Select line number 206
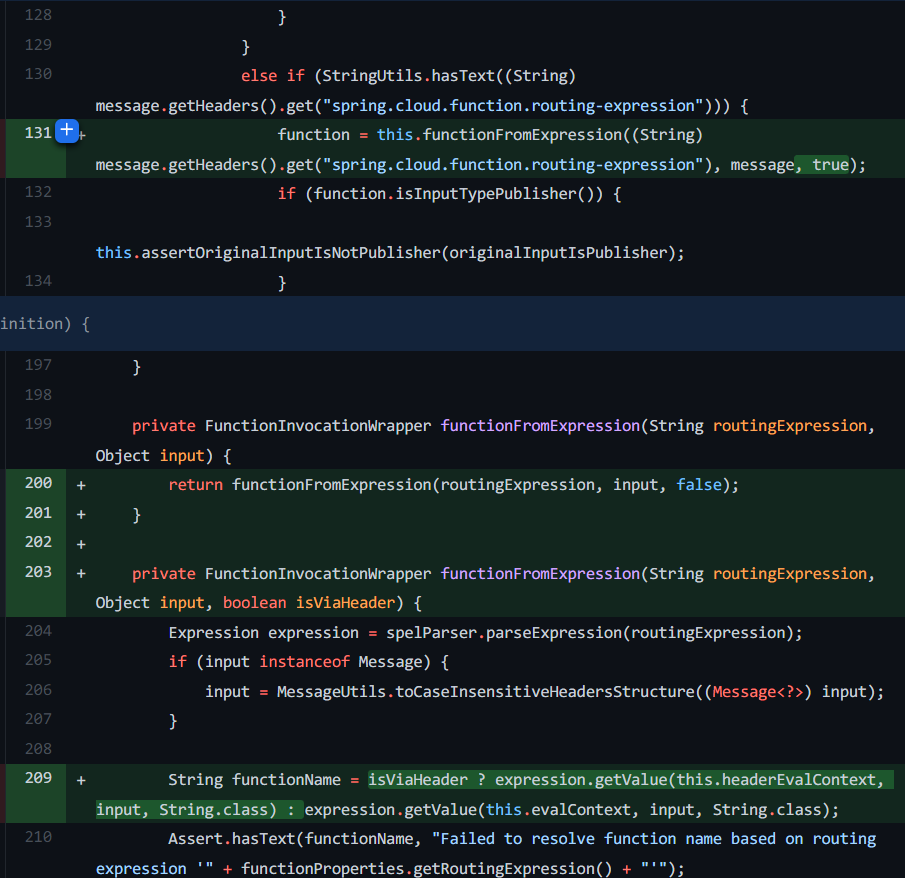Image resolution: width=905 pixels, height=878 pixels. pos(38,690)
